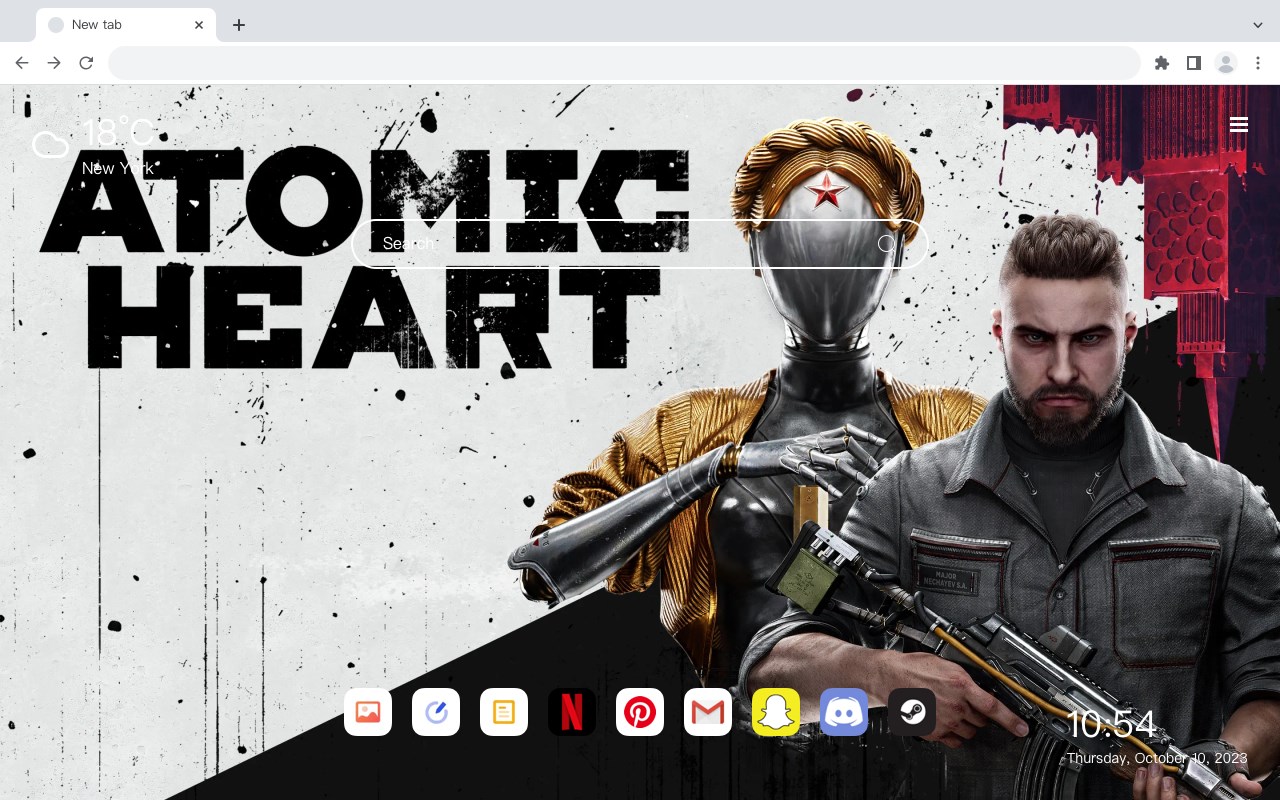Open Chrome three-dot menu

(x=1258, y=63)
